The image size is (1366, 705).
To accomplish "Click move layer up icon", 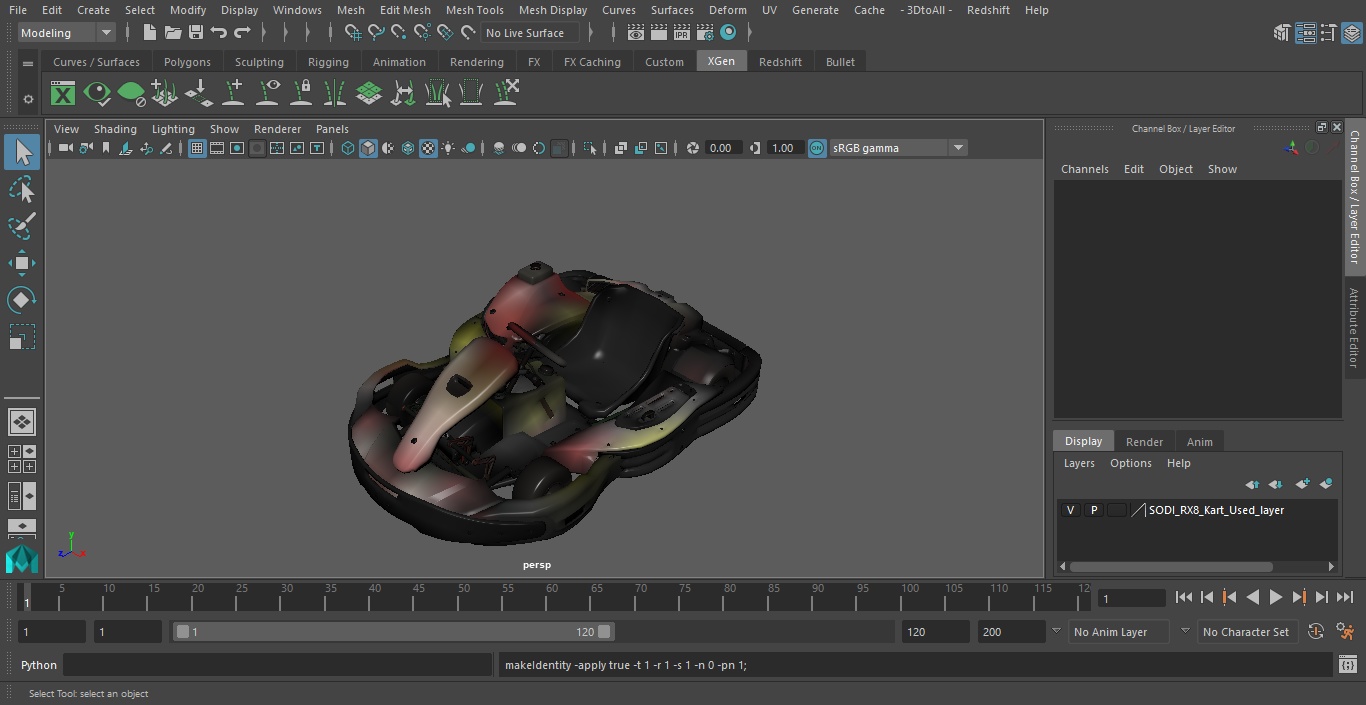I will tap(1252, 484).
